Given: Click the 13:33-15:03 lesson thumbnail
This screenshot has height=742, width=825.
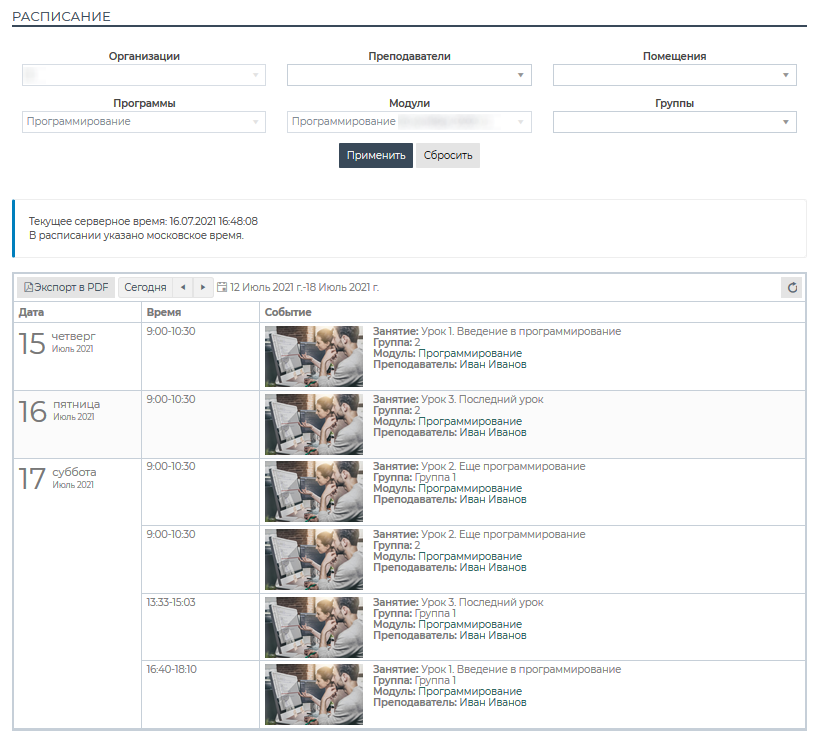Looking at the screenshot, I should pos(314,627).
